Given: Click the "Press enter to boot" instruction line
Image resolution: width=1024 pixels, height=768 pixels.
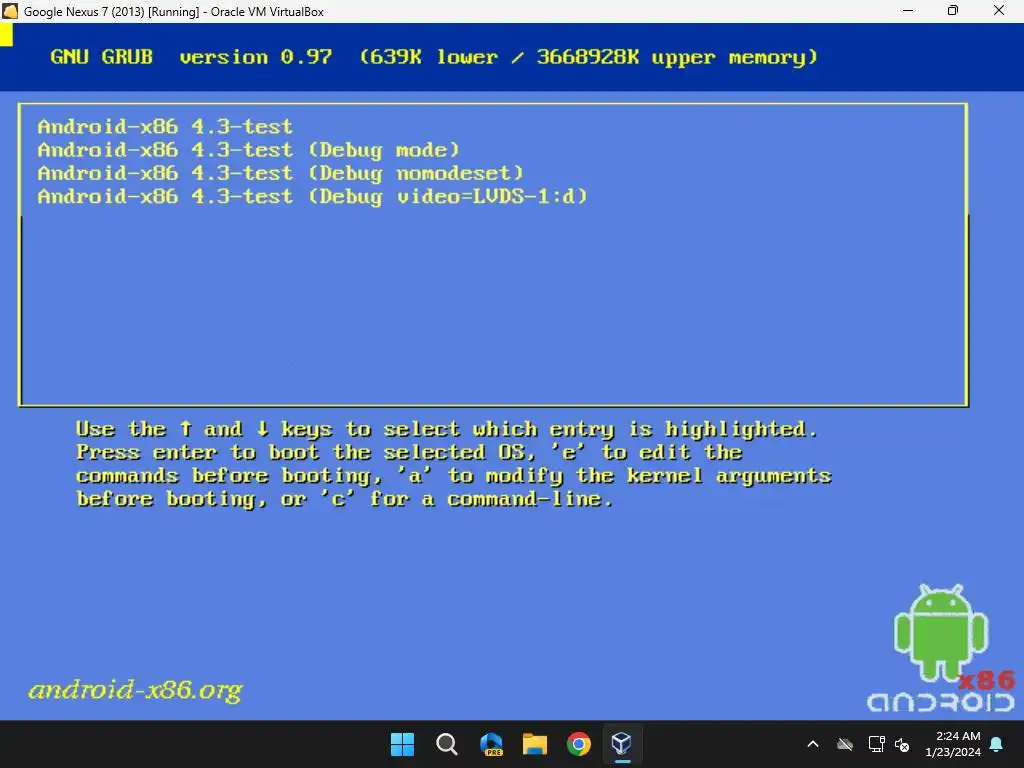Looking at the screenshot, I should coord(409,452).
